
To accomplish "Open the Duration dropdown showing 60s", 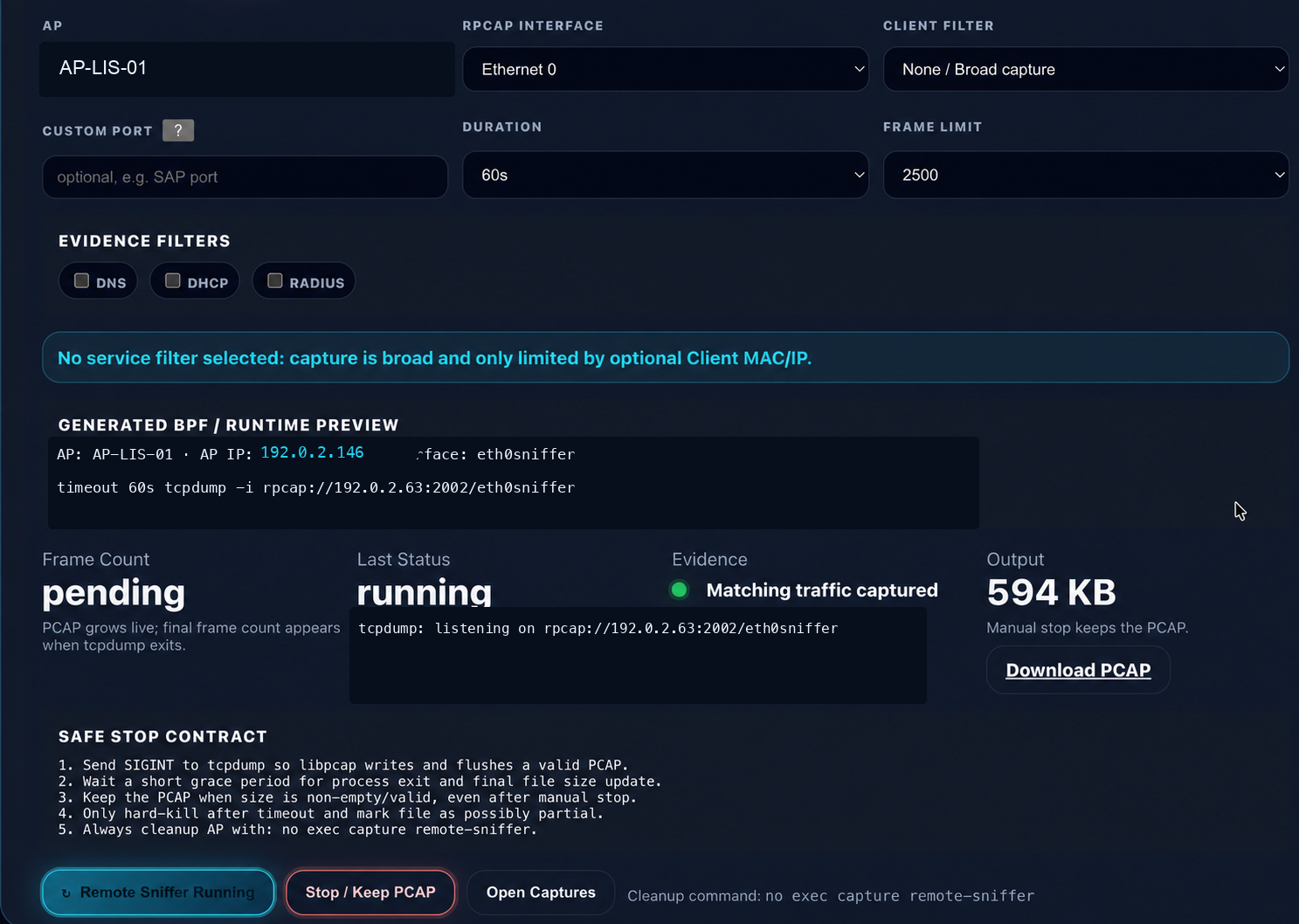I will pyautogui.click(x=666, y=175).
